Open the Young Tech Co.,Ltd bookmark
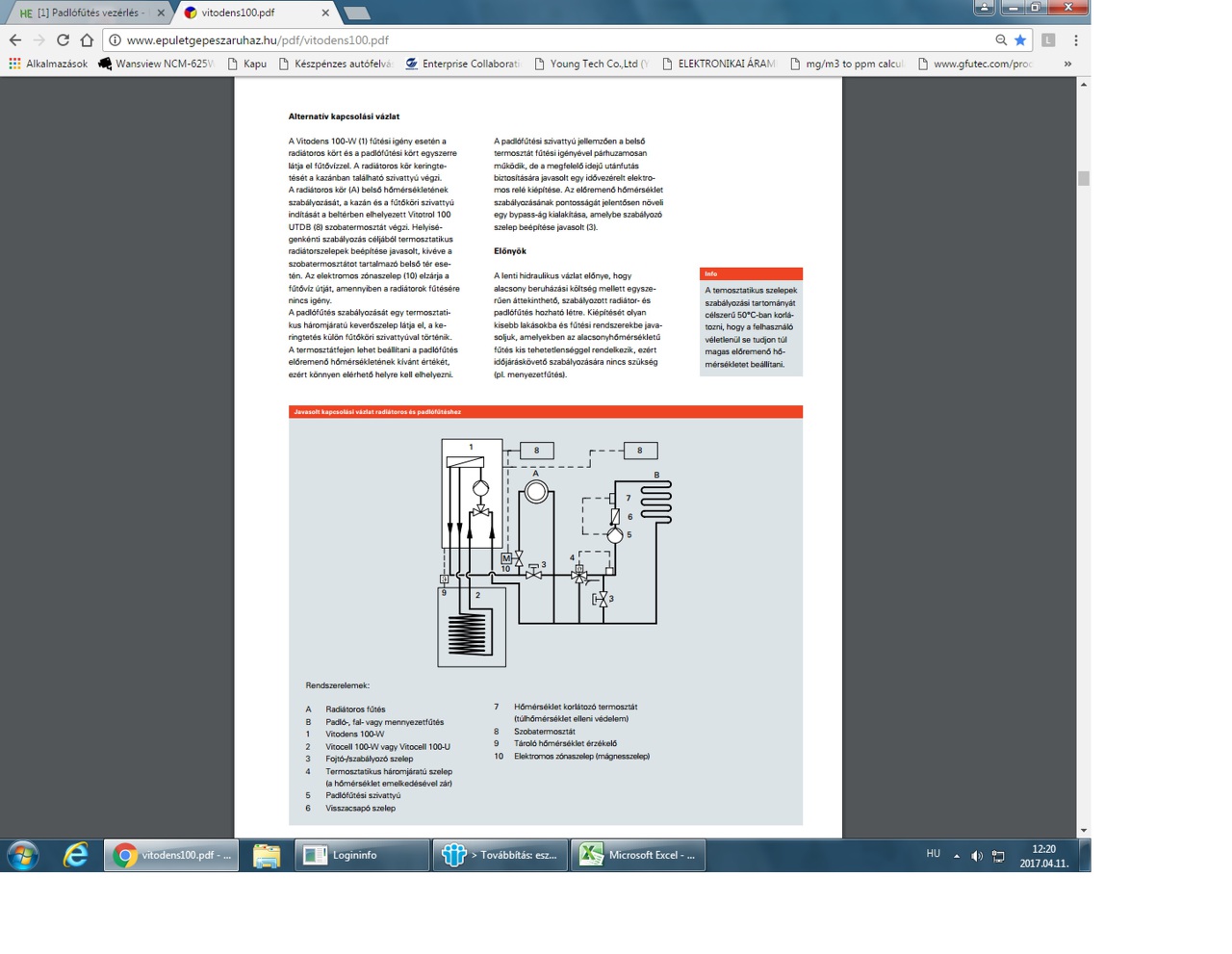 click(591, 64)
